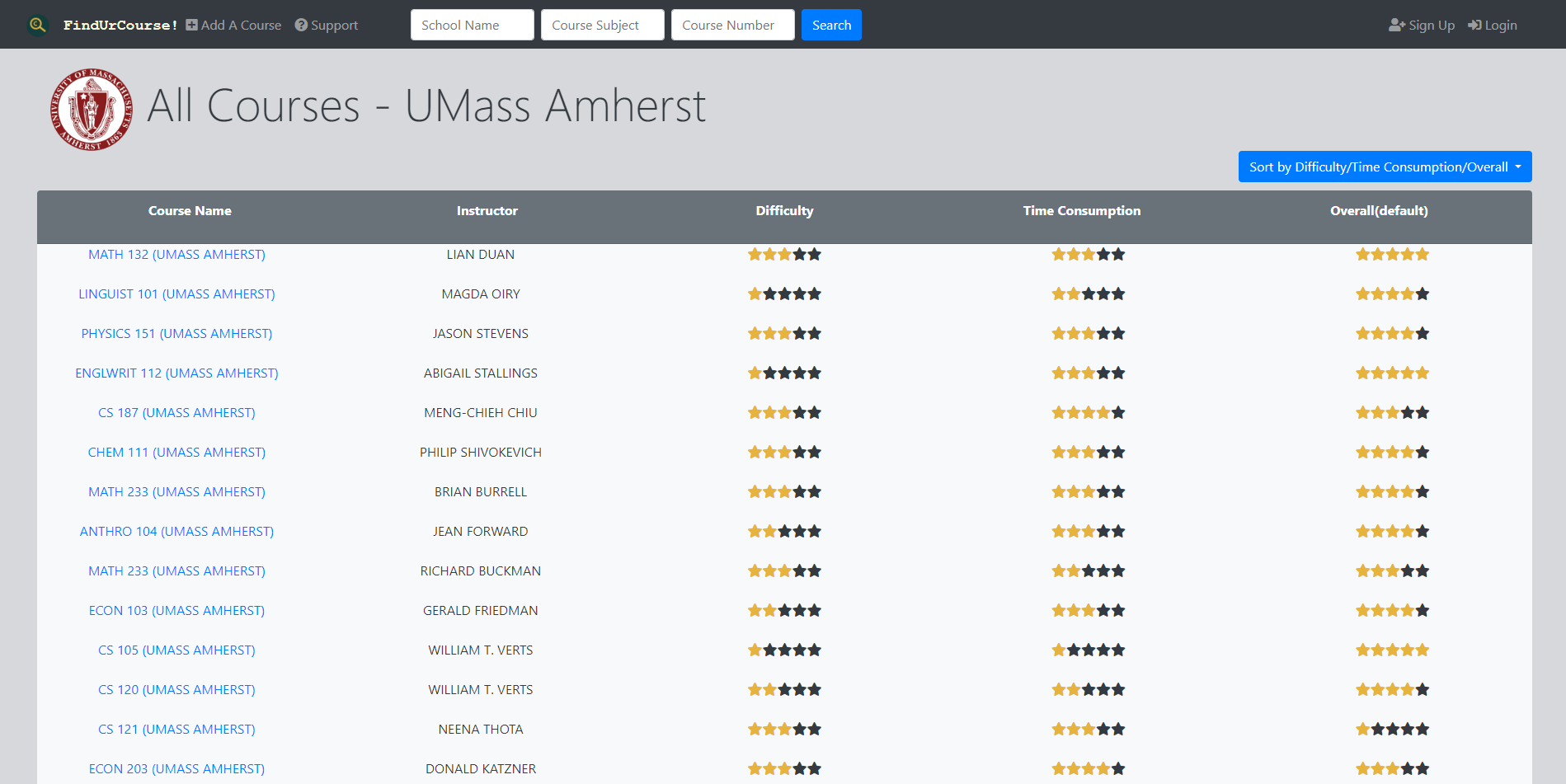Open ECON 103 (UMASS AMHERST) course link
The height and width of the screenshot is (784, 1566).
coord(176,611)
